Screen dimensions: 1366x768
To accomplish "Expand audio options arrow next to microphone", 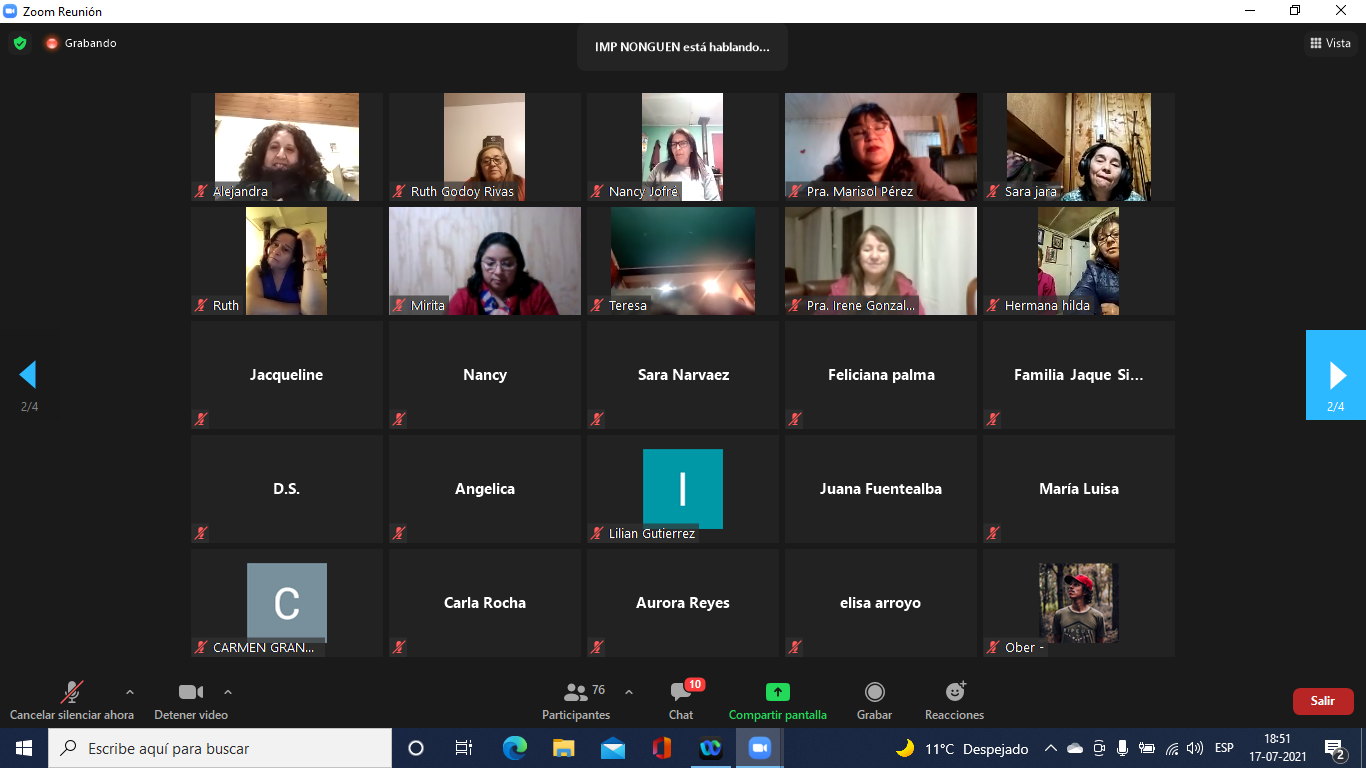I will pos(129,692).
